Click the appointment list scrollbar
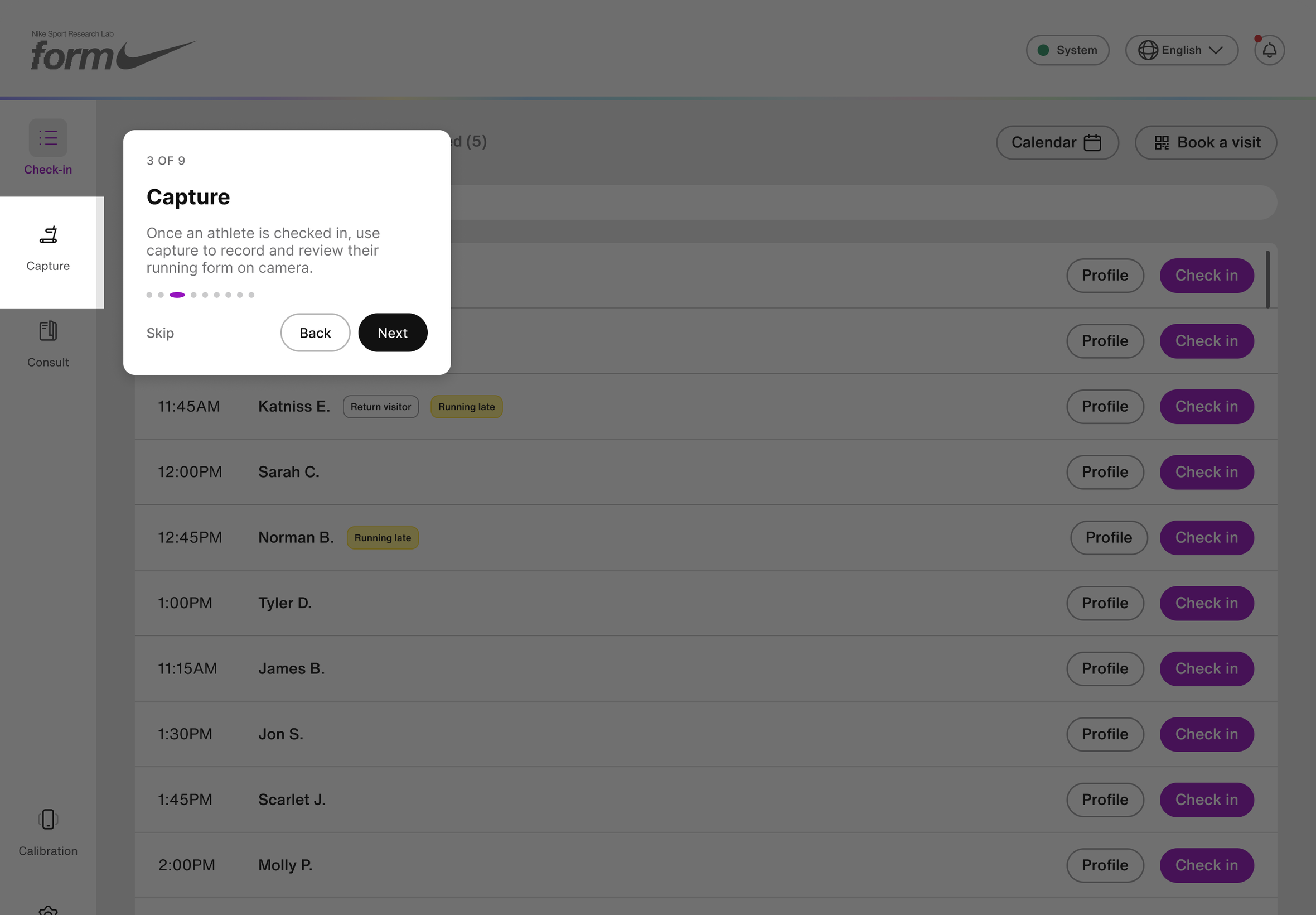Screen dimensions: 1316x915 (1267, 279)
